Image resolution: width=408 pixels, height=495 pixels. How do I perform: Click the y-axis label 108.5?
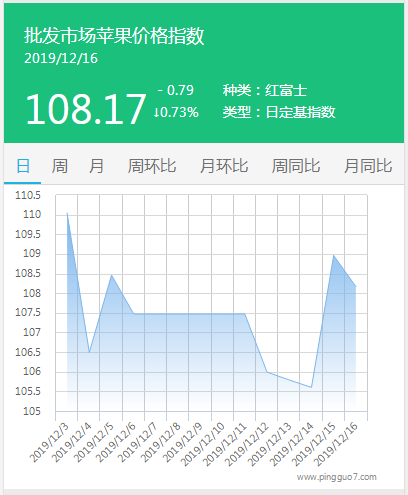[x=28, y=274]
